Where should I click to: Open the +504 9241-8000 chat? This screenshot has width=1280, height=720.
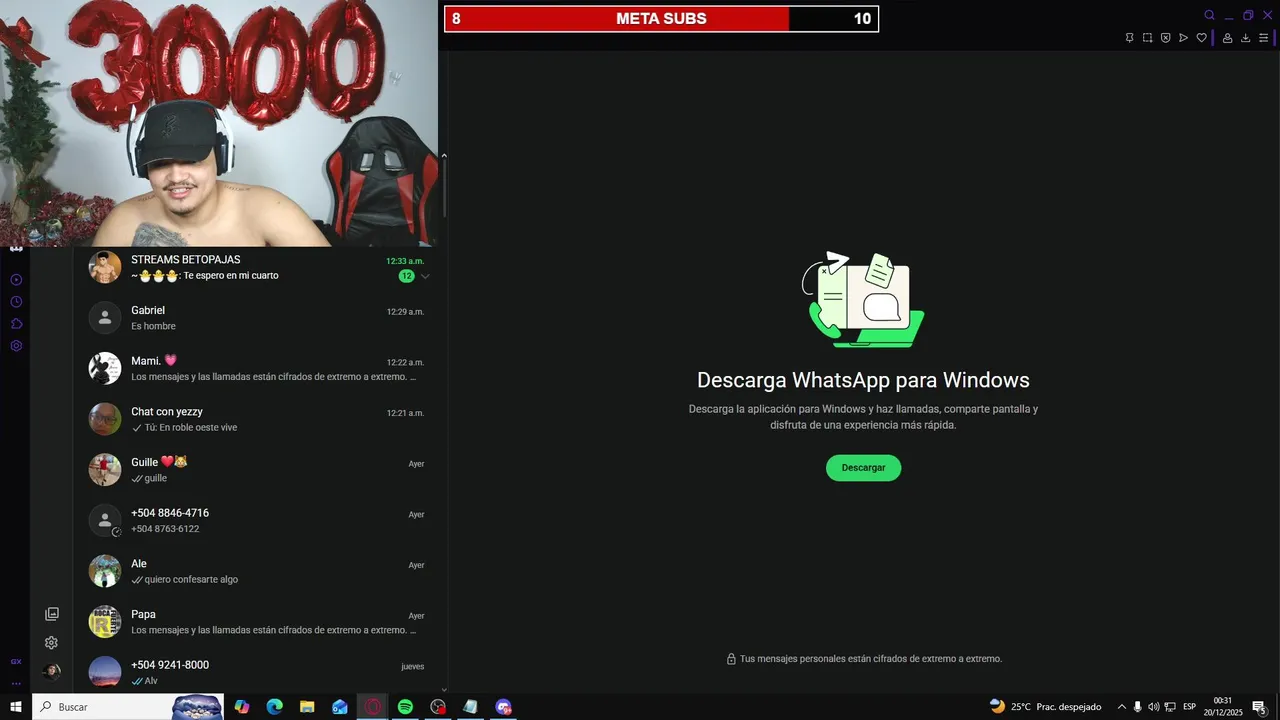(x=259, y=672)
